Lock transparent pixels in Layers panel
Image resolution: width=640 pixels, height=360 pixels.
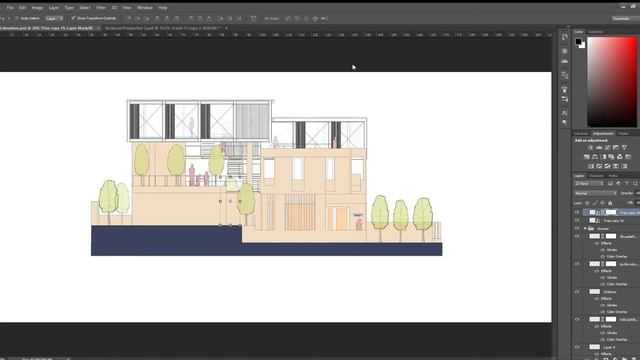587,203
